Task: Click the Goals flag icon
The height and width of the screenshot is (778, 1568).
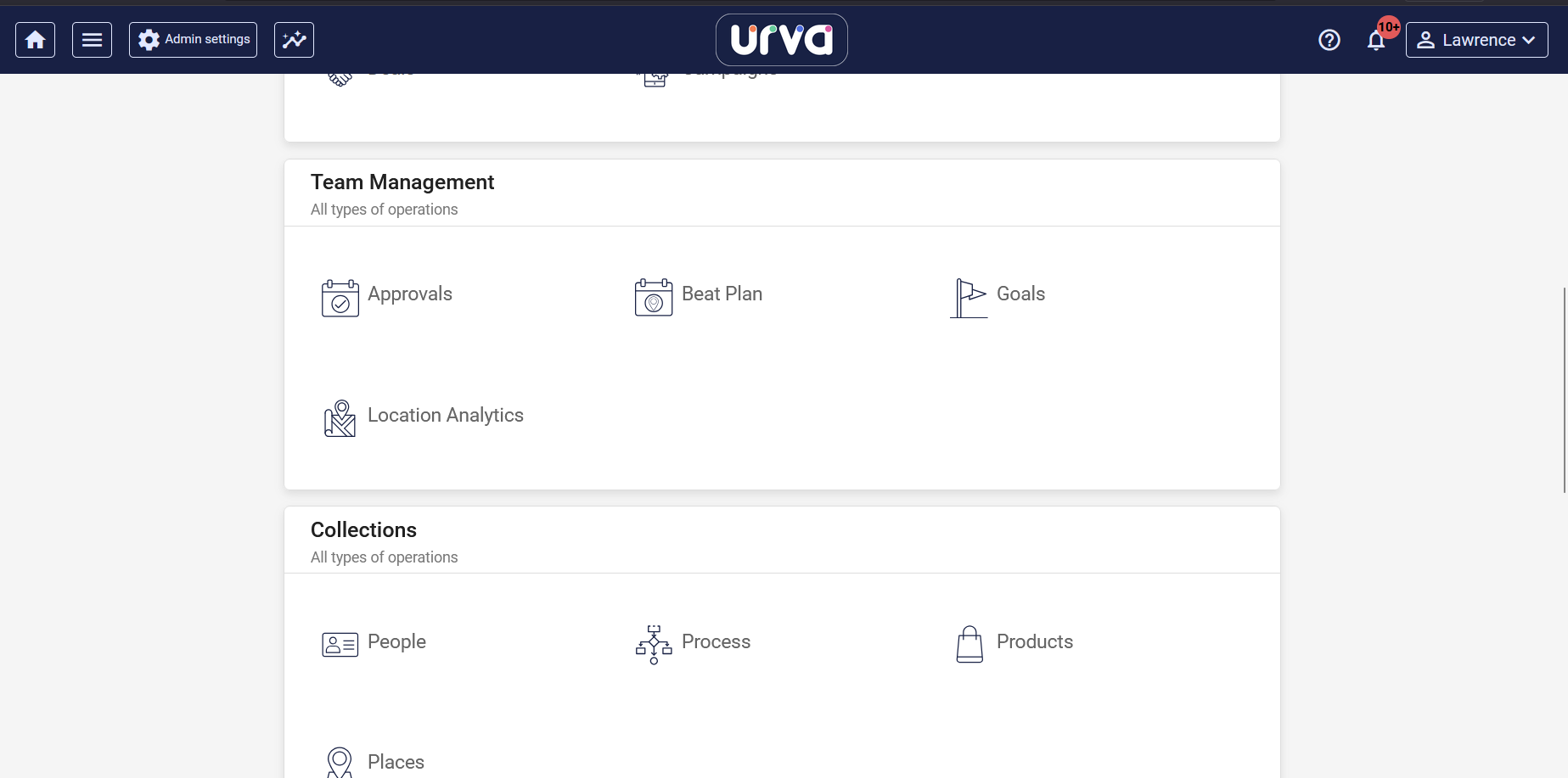Action: pyautogui.click(x=969, y=298)
